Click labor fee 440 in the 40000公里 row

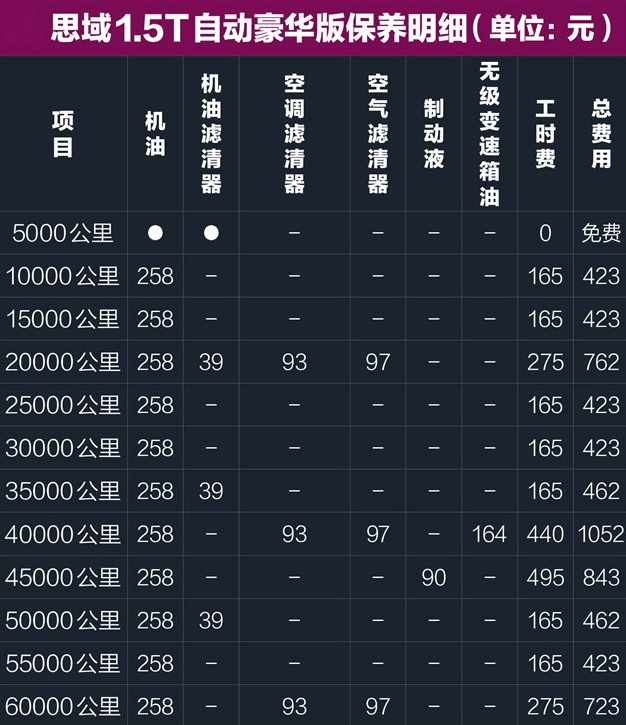tap(546, 535)
